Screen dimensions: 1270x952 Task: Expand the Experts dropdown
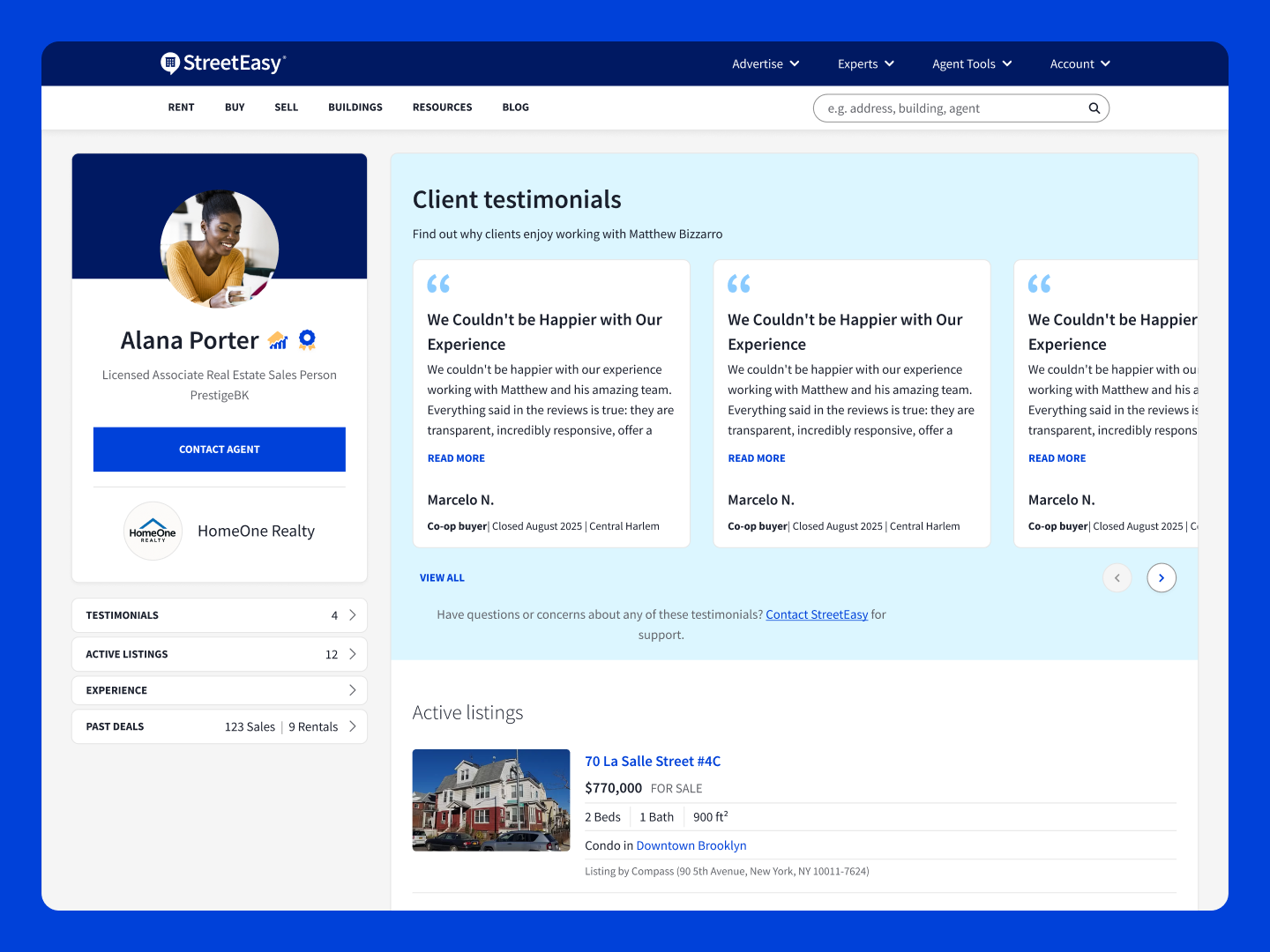point(865,63)
